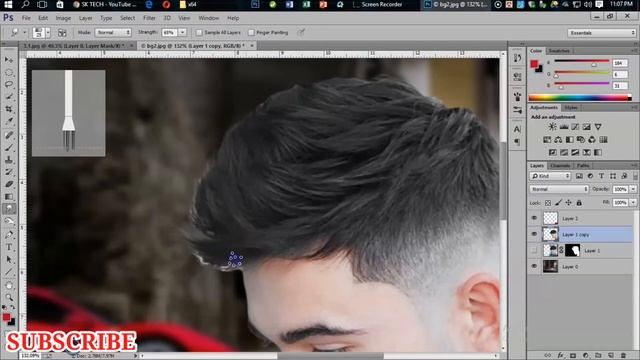Select the Move tool
640x360 pixels.
9,60
